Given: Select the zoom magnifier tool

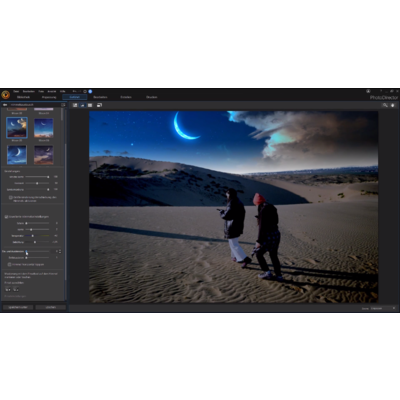Looking at the screenshot, I should pyautogui.click(x=385, y=105).
